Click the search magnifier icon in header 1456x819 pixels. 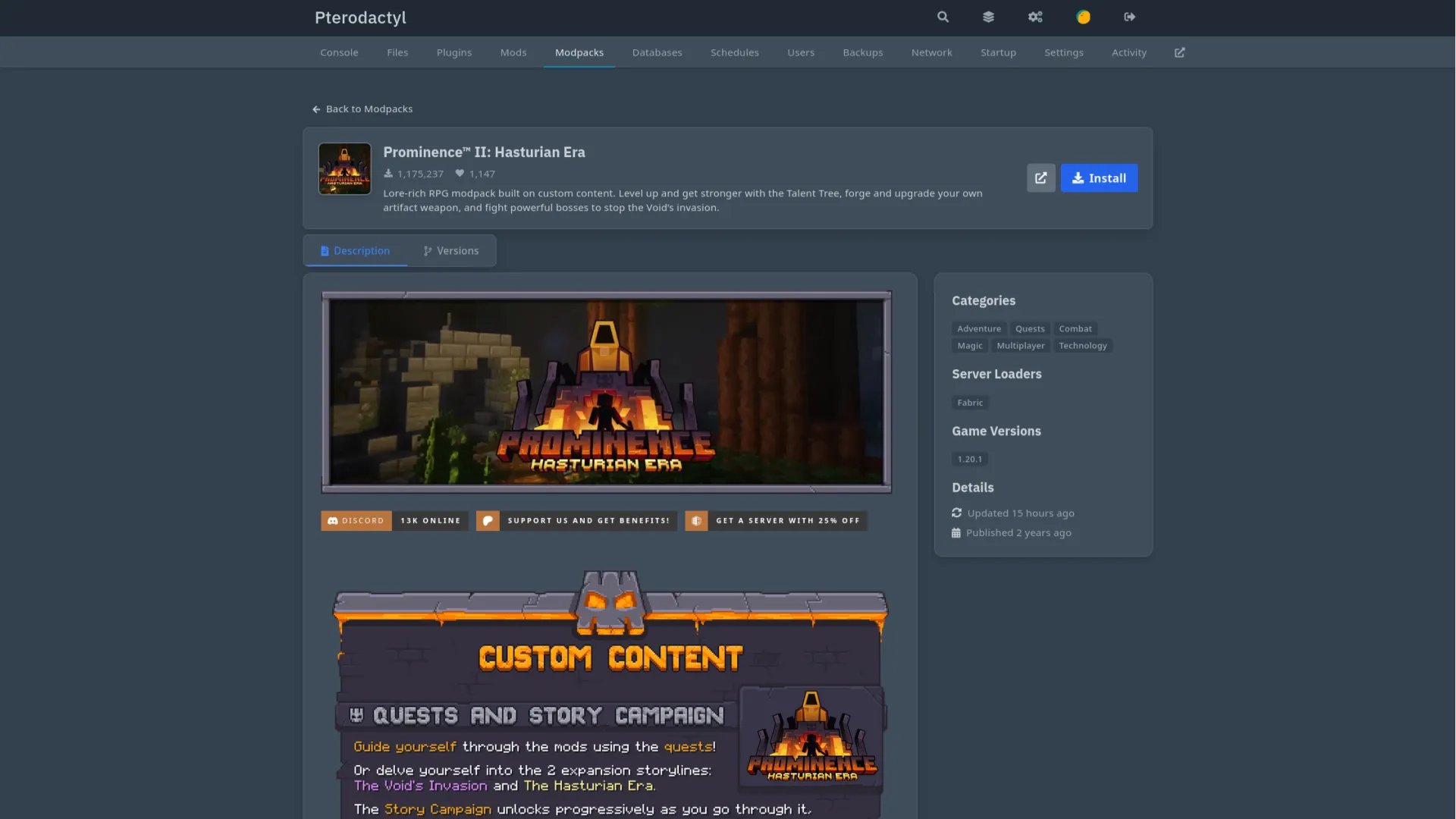point(943,17)
